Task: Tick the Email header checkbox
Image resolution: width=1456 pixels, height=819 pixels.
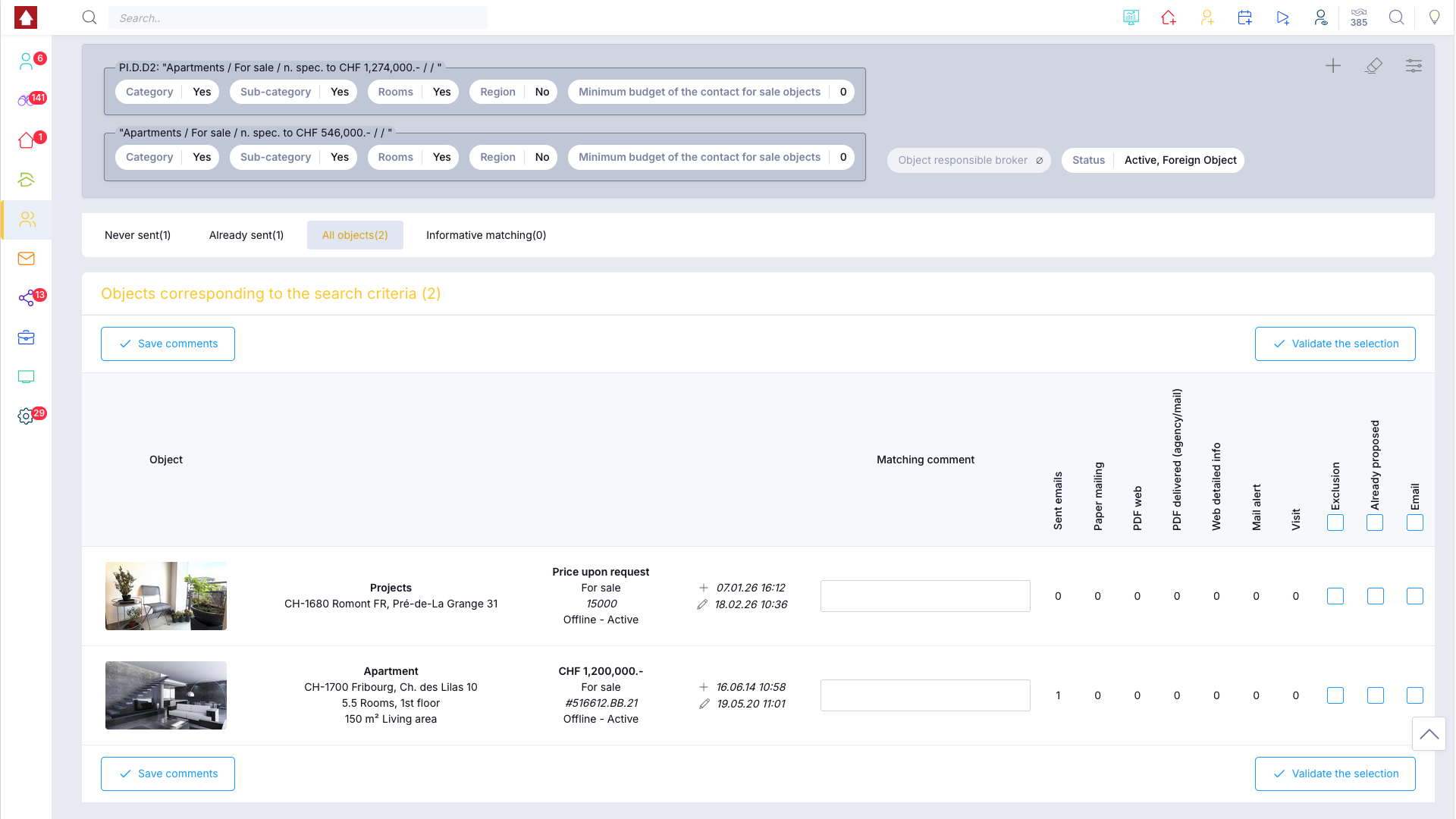Action: pos(1415,522)
